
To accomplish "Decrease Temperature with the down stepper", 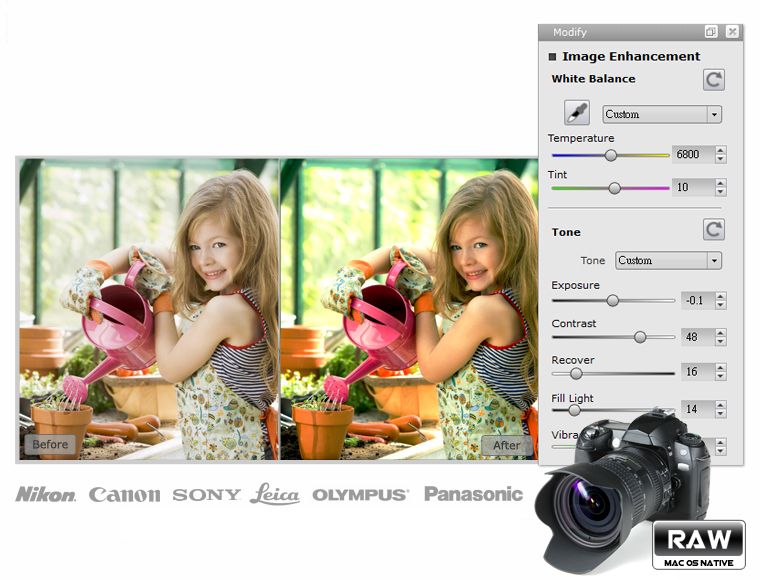I will point(721,159).
